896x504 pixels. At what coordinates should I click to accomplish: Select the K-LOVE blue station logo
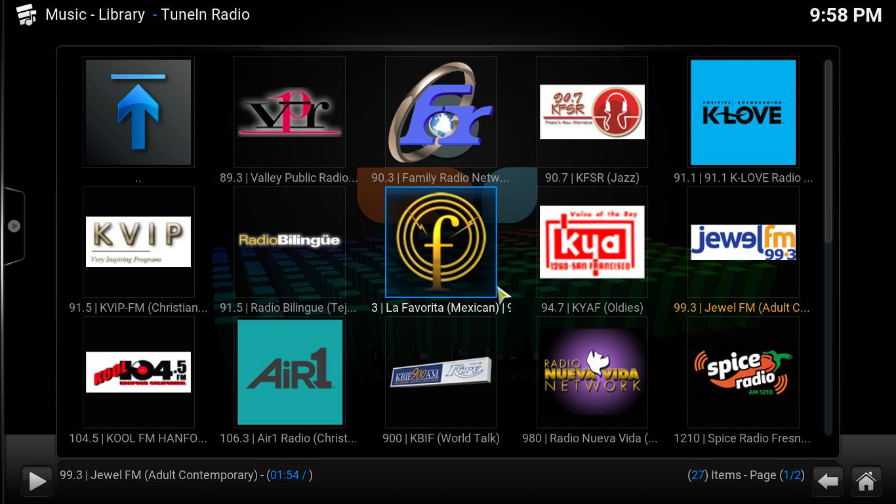coord(743,112)
